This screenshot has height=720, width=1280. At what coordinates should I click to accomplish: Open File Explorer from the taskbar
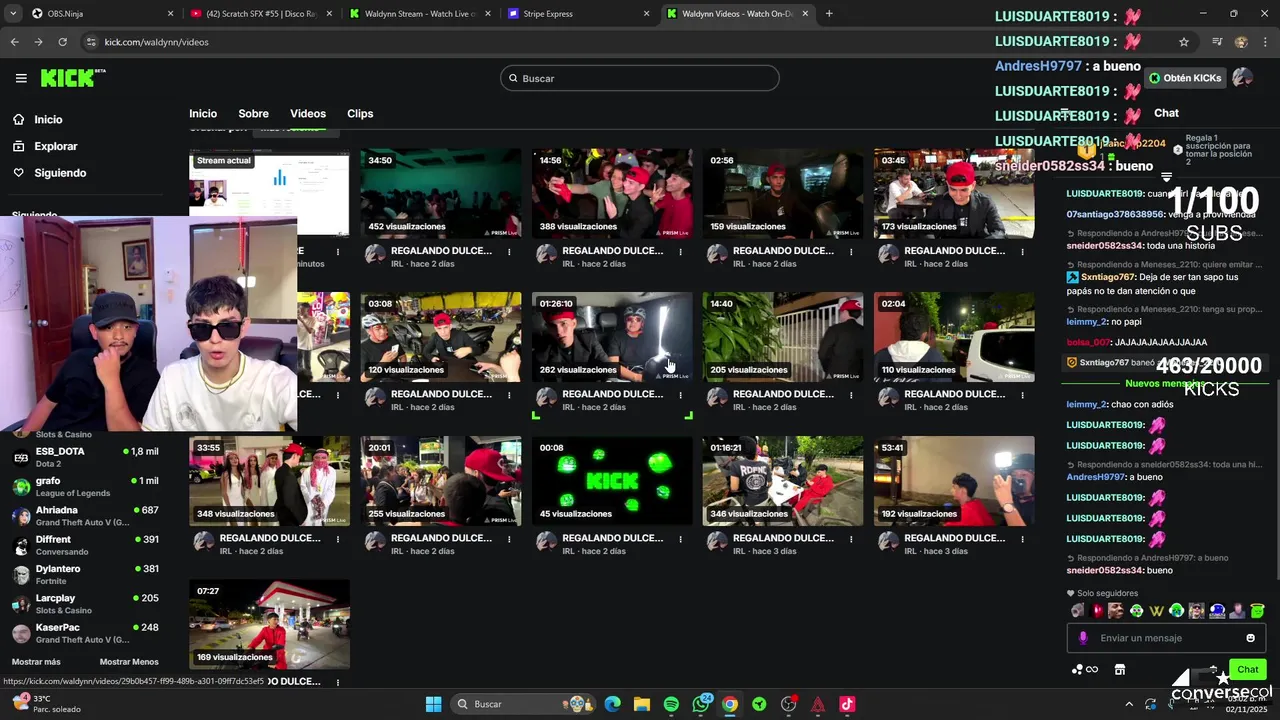pyautogui.click(x=642, y=704)
